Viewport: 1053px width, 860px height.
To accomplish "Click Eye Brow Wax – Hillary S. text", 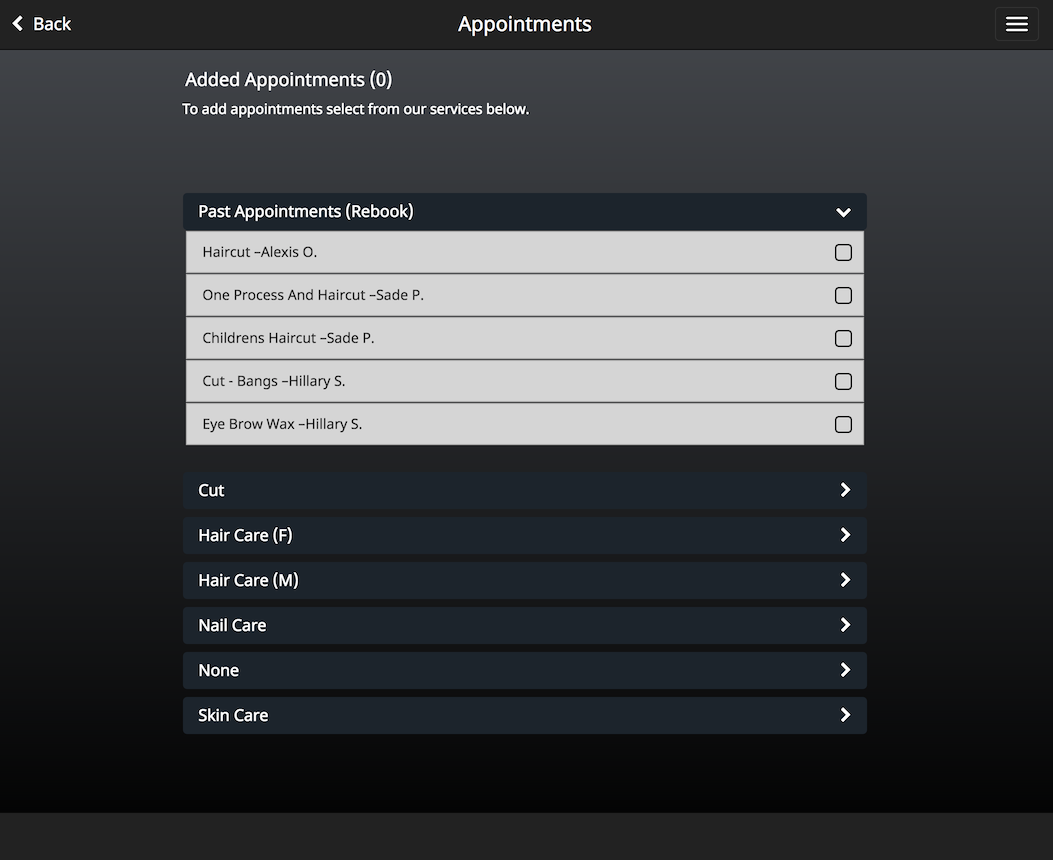I will coord(282,424).
